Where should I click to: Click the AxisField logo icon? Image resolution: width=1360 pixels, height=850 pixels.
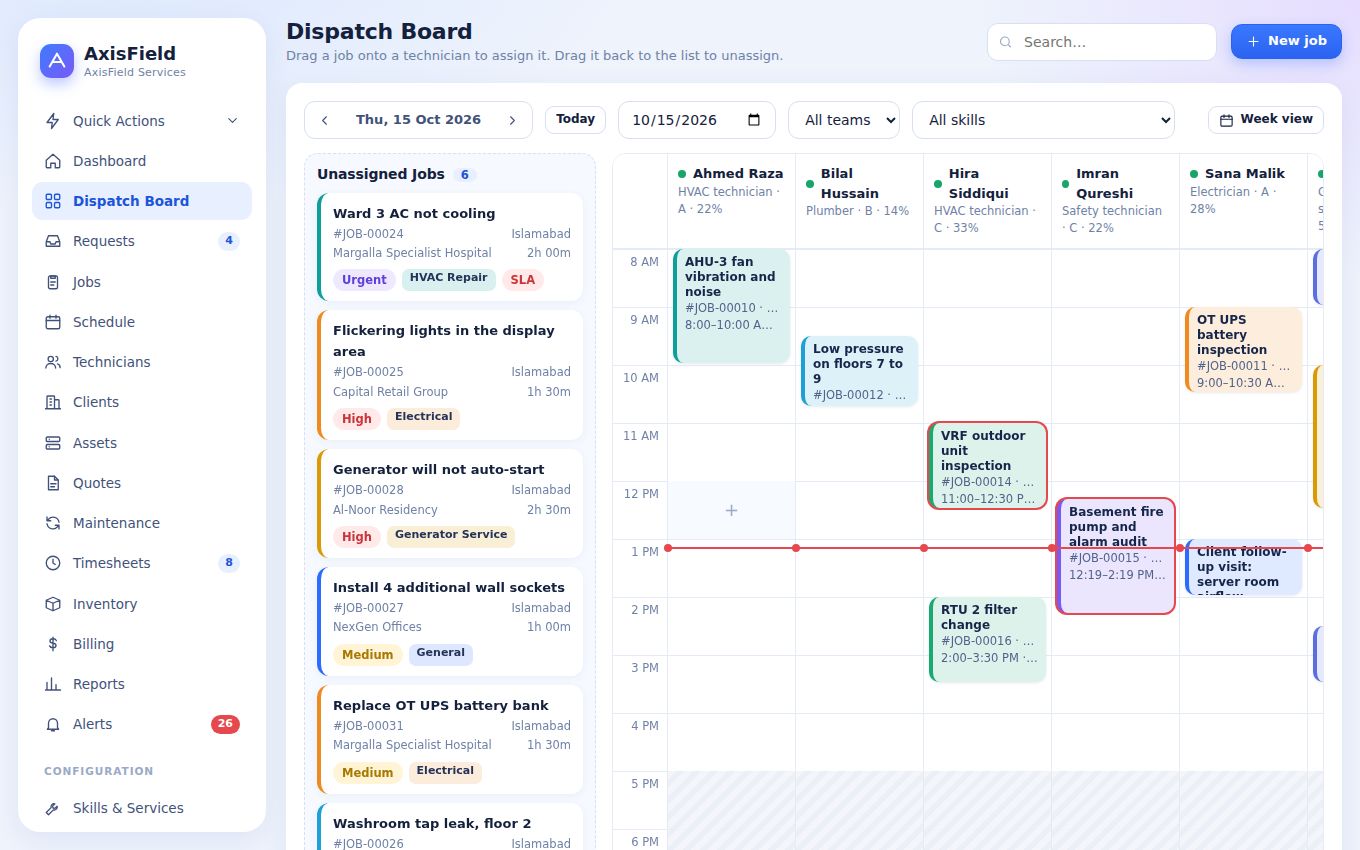(x=57, y=61)
